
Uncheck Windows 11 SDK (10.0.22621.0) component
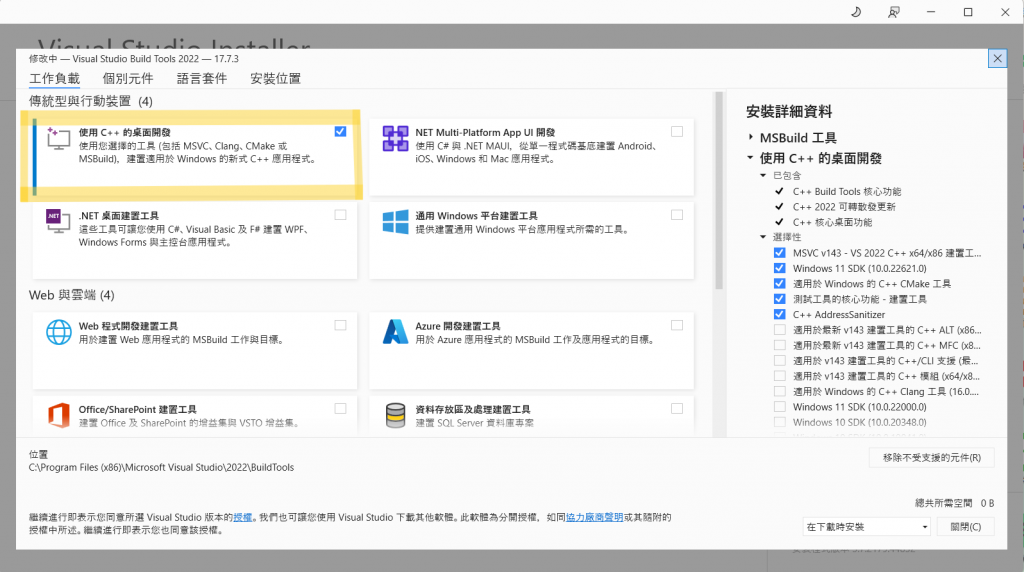click(780, 268)
